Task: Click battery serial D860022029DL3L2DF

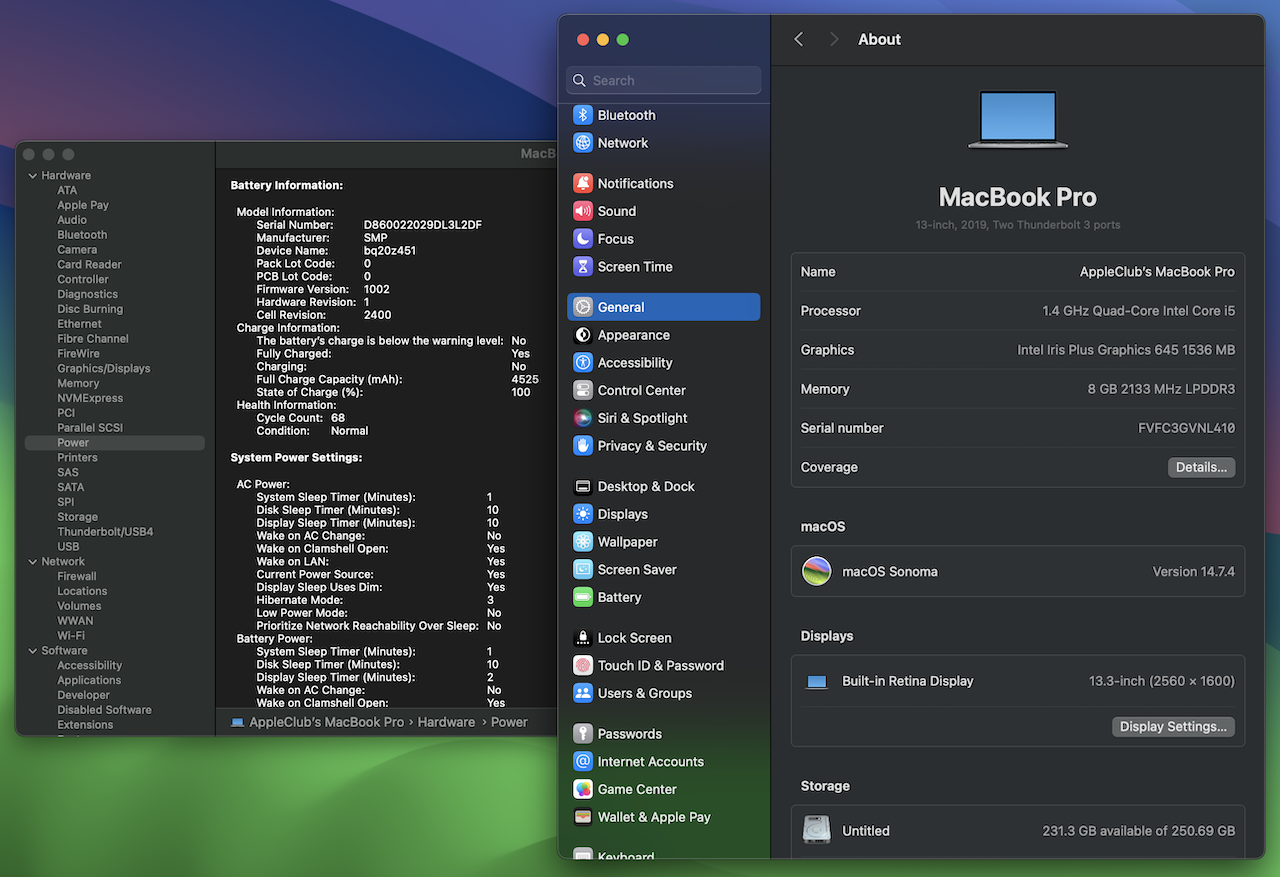Action: (423, 225)
